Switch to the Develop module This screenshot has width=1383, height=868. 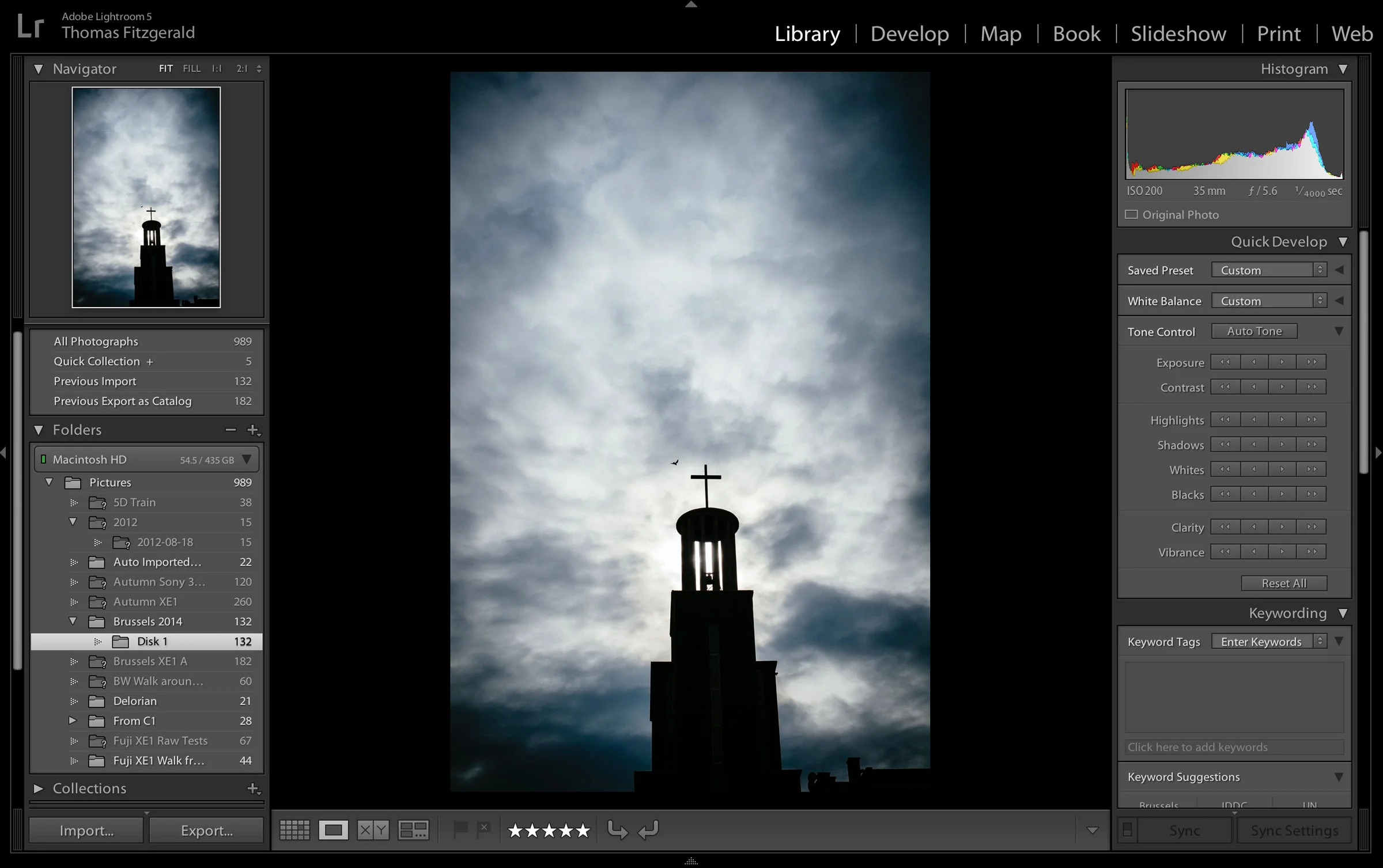click(909, 33)
